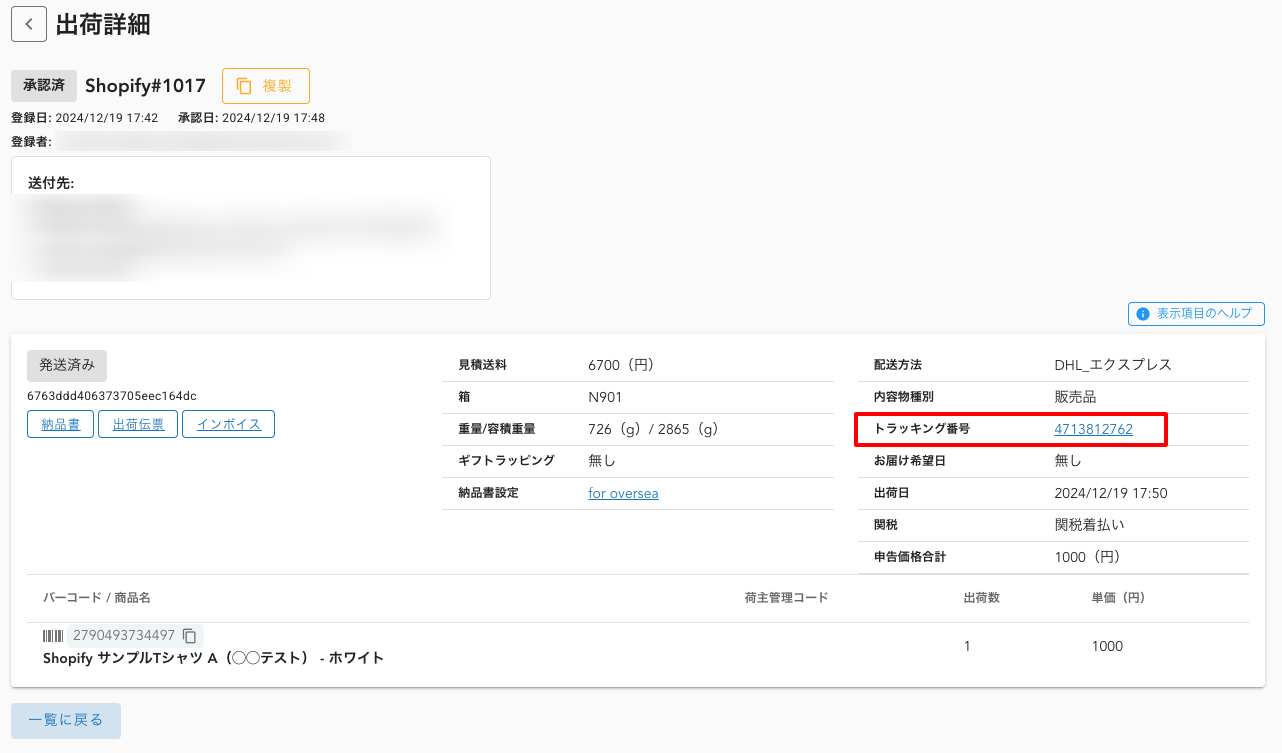The image size is (1282, 753).
Task: Open the 納品書 document
Action: pos(60,424)
